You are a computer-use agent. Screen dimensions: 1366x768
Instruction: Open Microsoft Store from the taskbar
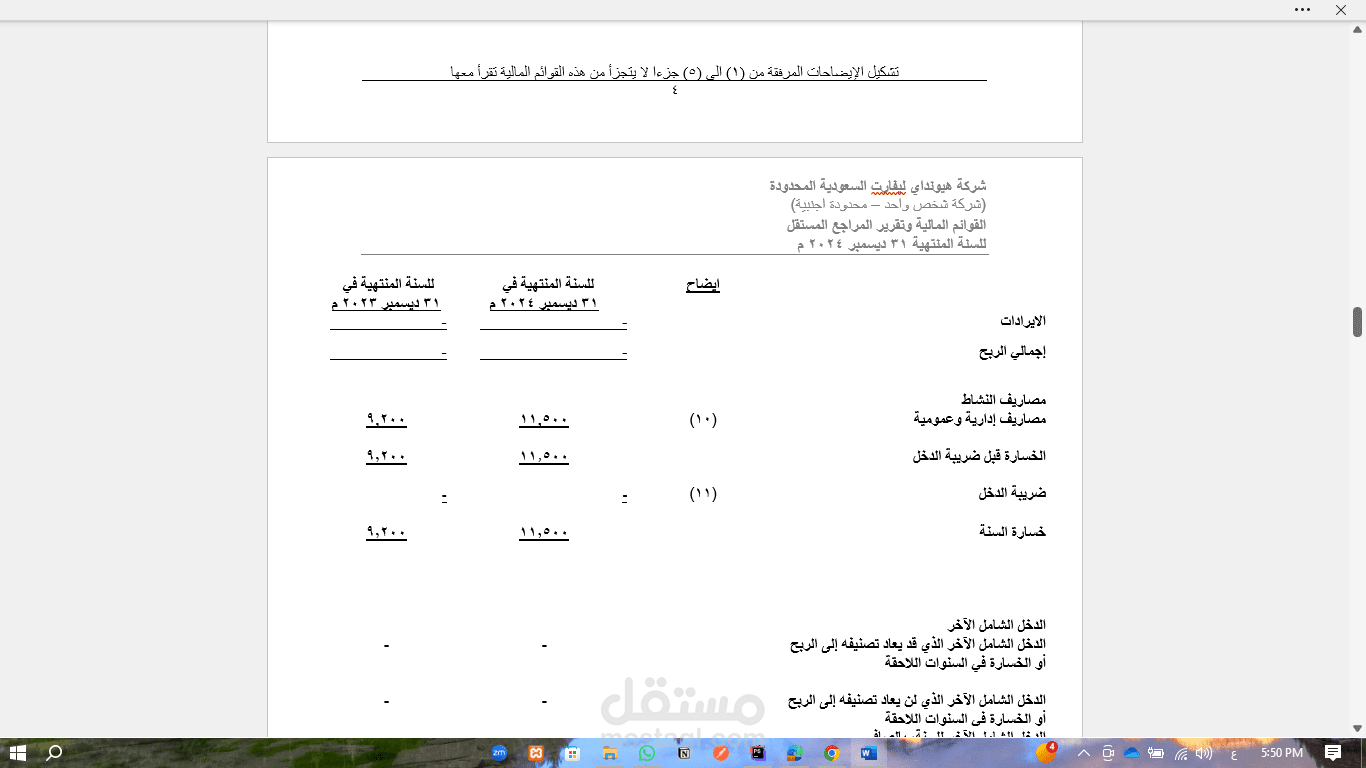click(572, 752)
